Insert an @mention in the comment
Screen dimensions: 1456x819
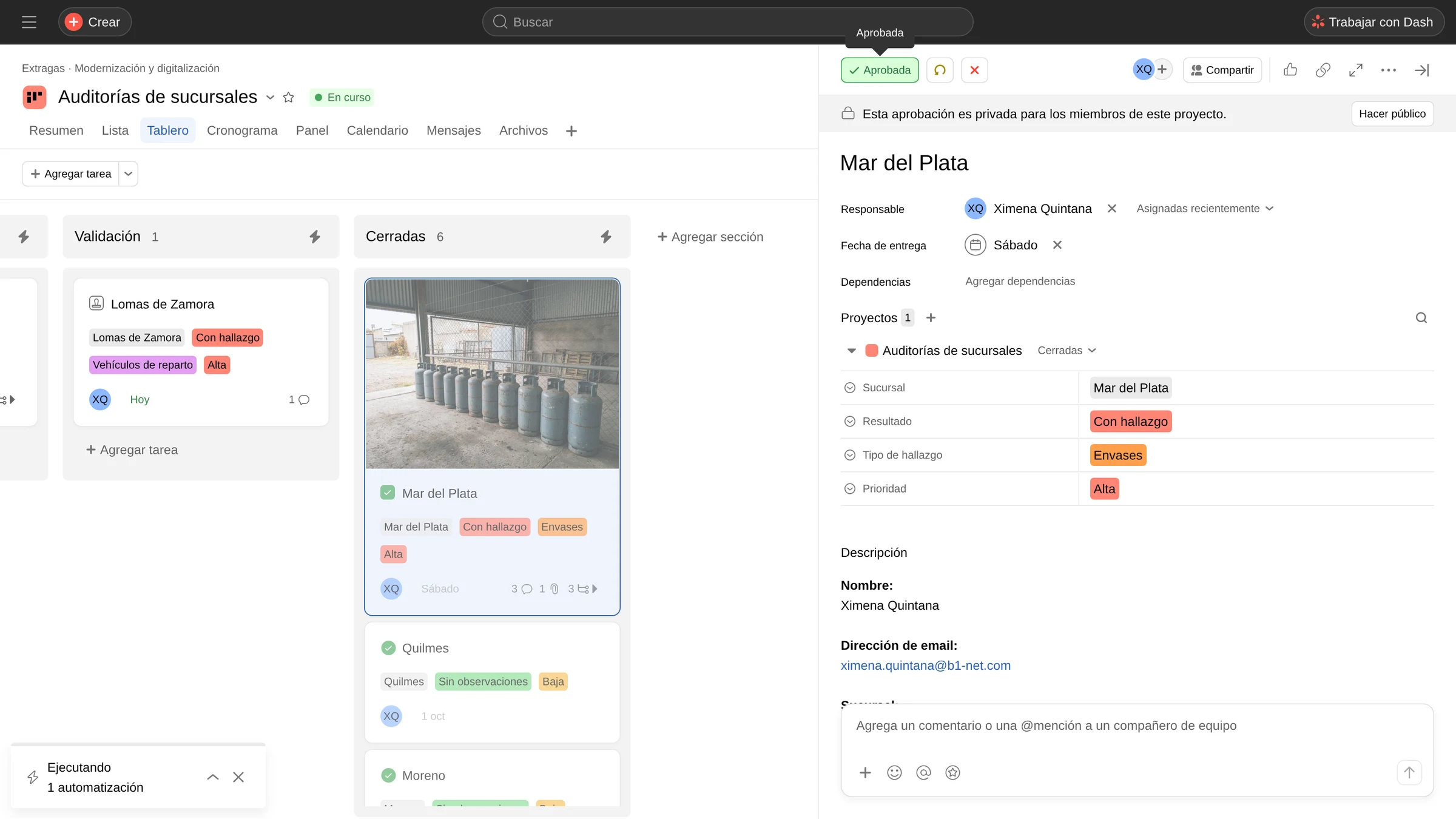[x=923, y=772]
